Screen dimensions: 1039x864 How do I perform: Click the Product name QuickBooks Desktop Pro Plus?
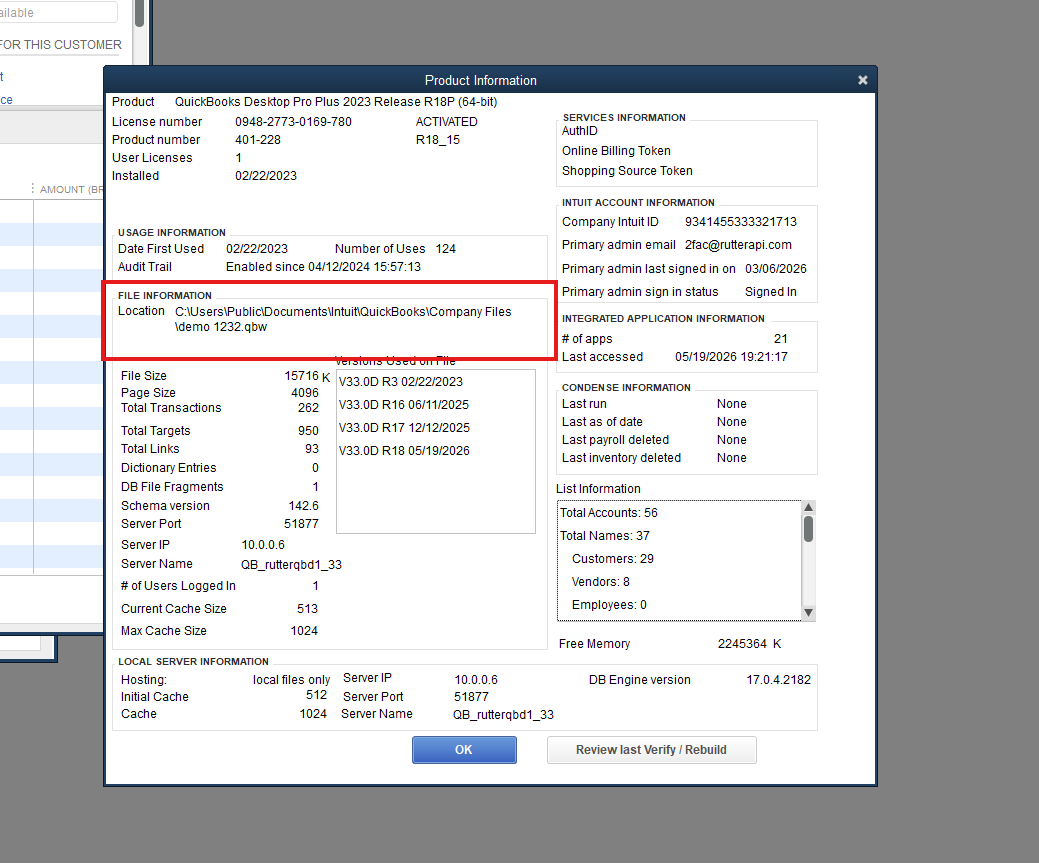[x=336, y=102]
